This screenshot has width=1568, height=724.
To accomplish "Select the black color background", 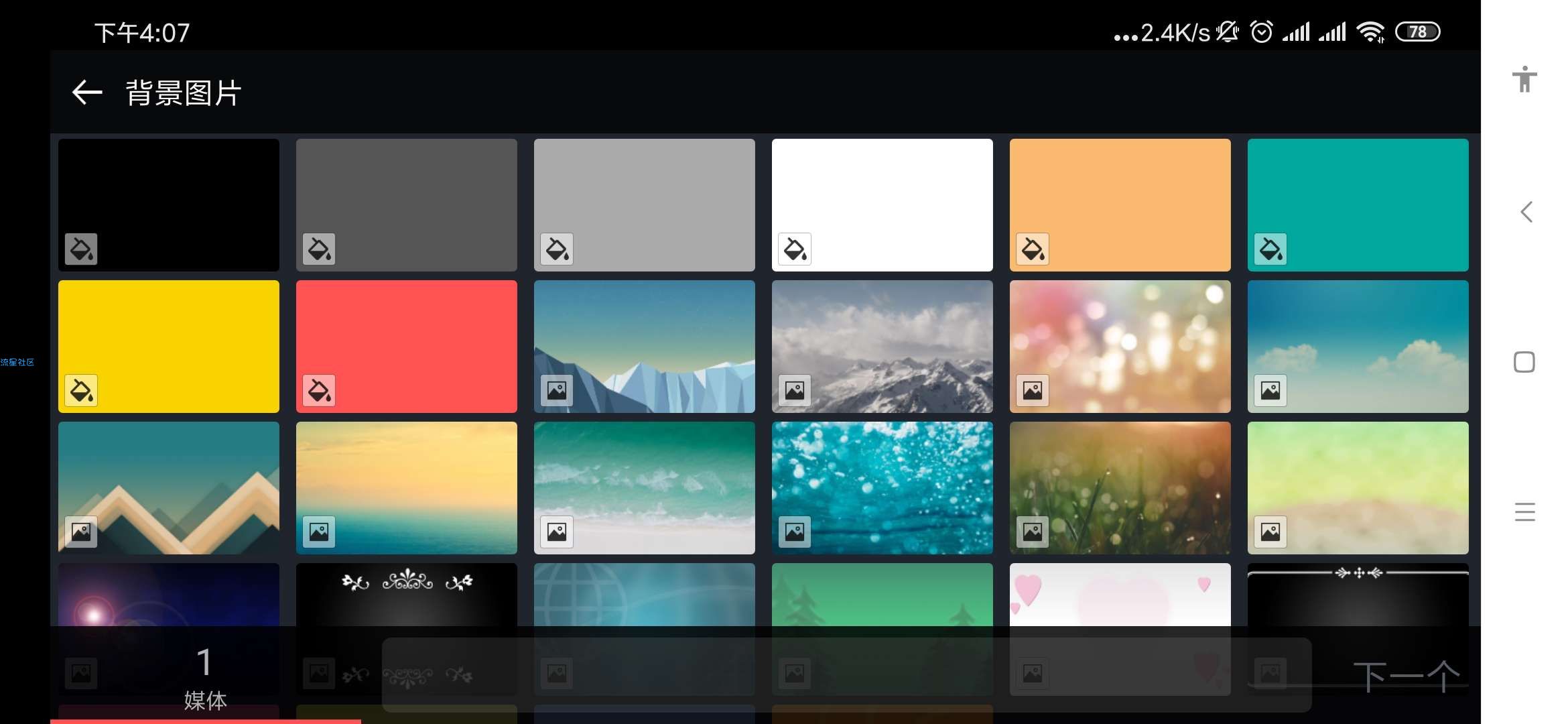I will pyautogui.click(x=169, y=205).
